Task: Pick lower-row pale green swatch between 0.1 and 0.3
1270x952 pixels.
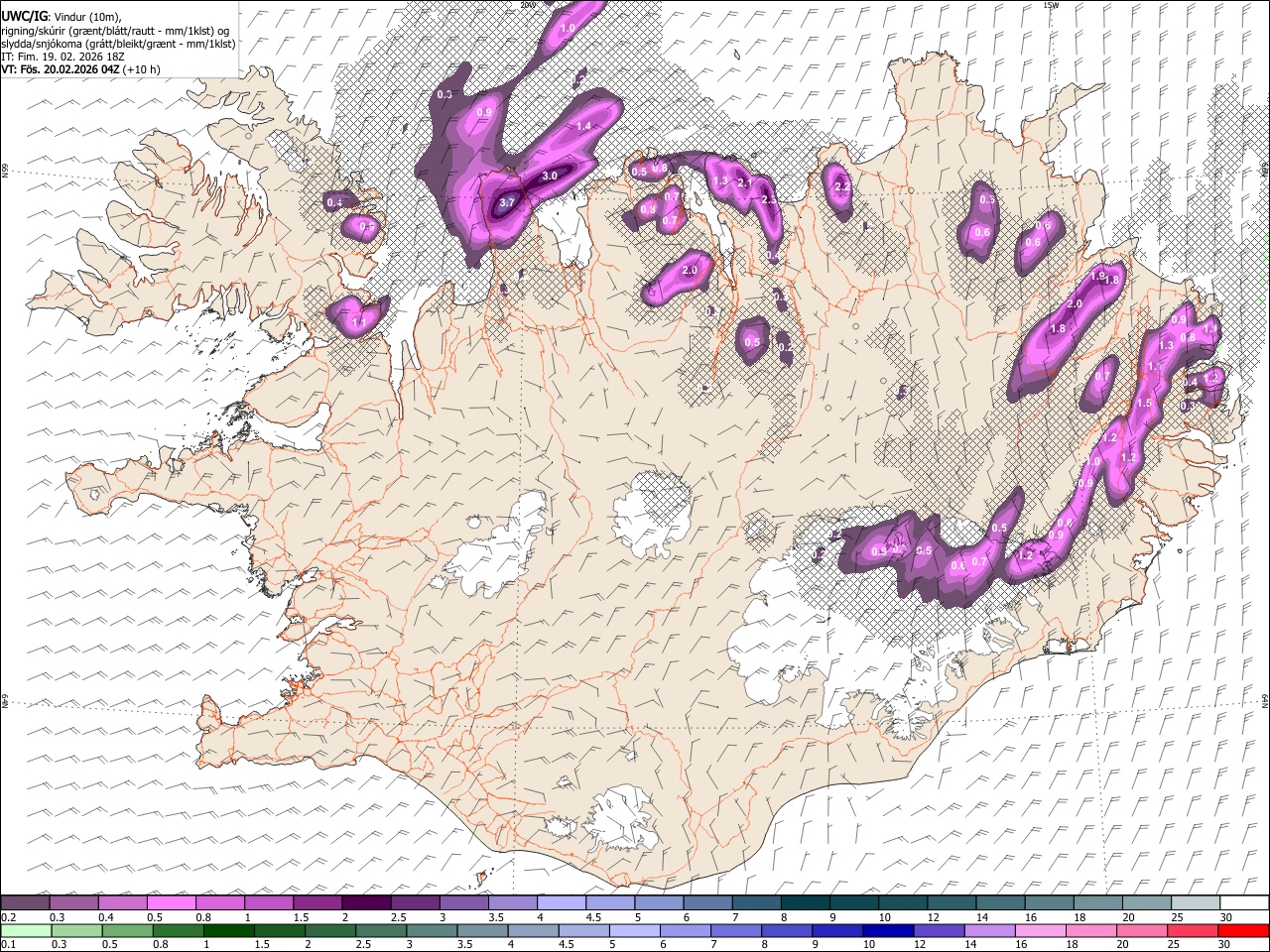Action: (25, 930)
